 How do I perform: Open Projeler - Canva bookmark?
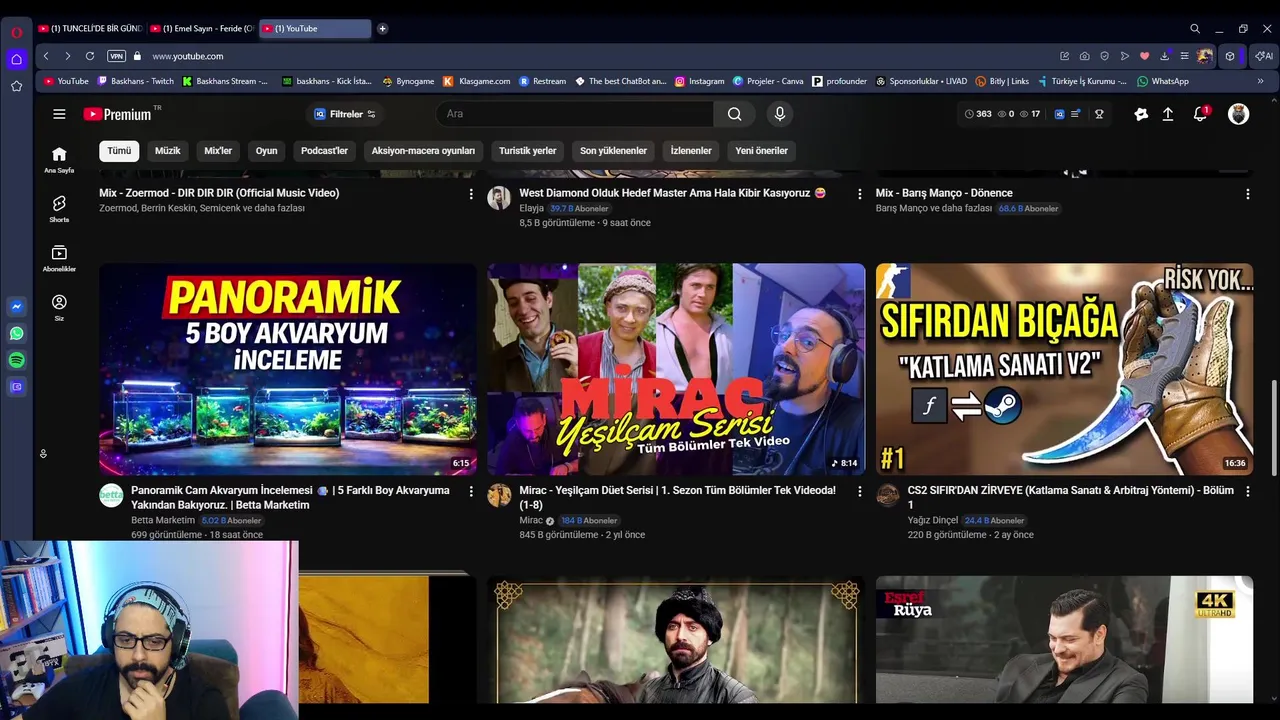point(768,81)
